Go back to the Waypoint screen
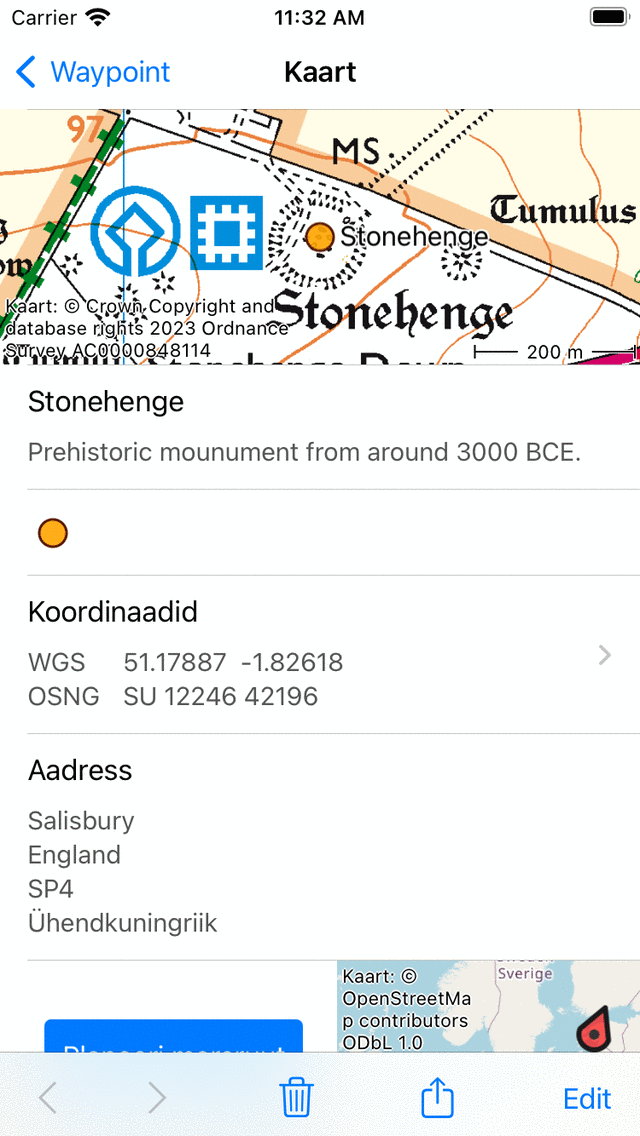The height and width of the screenshot is (1136, 640). [93, 72]
